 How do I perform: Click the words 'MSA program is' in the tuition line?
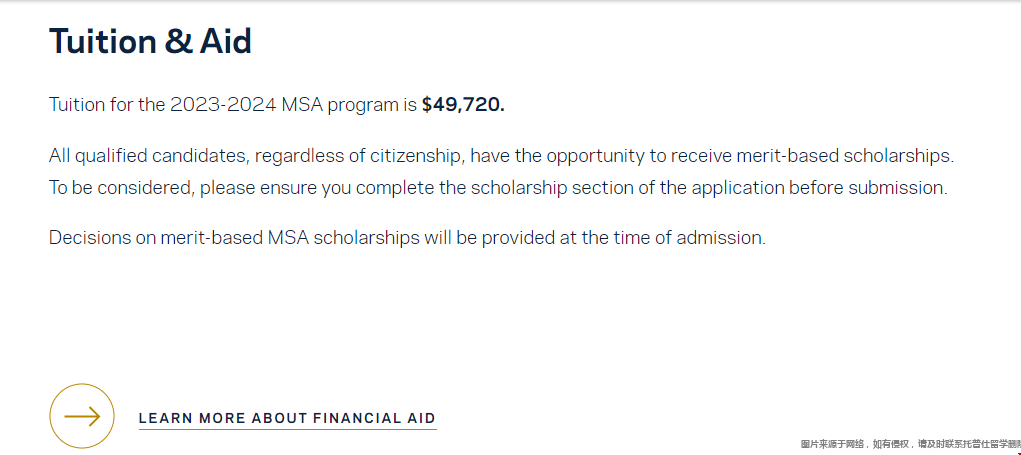[x=348, y=105]
